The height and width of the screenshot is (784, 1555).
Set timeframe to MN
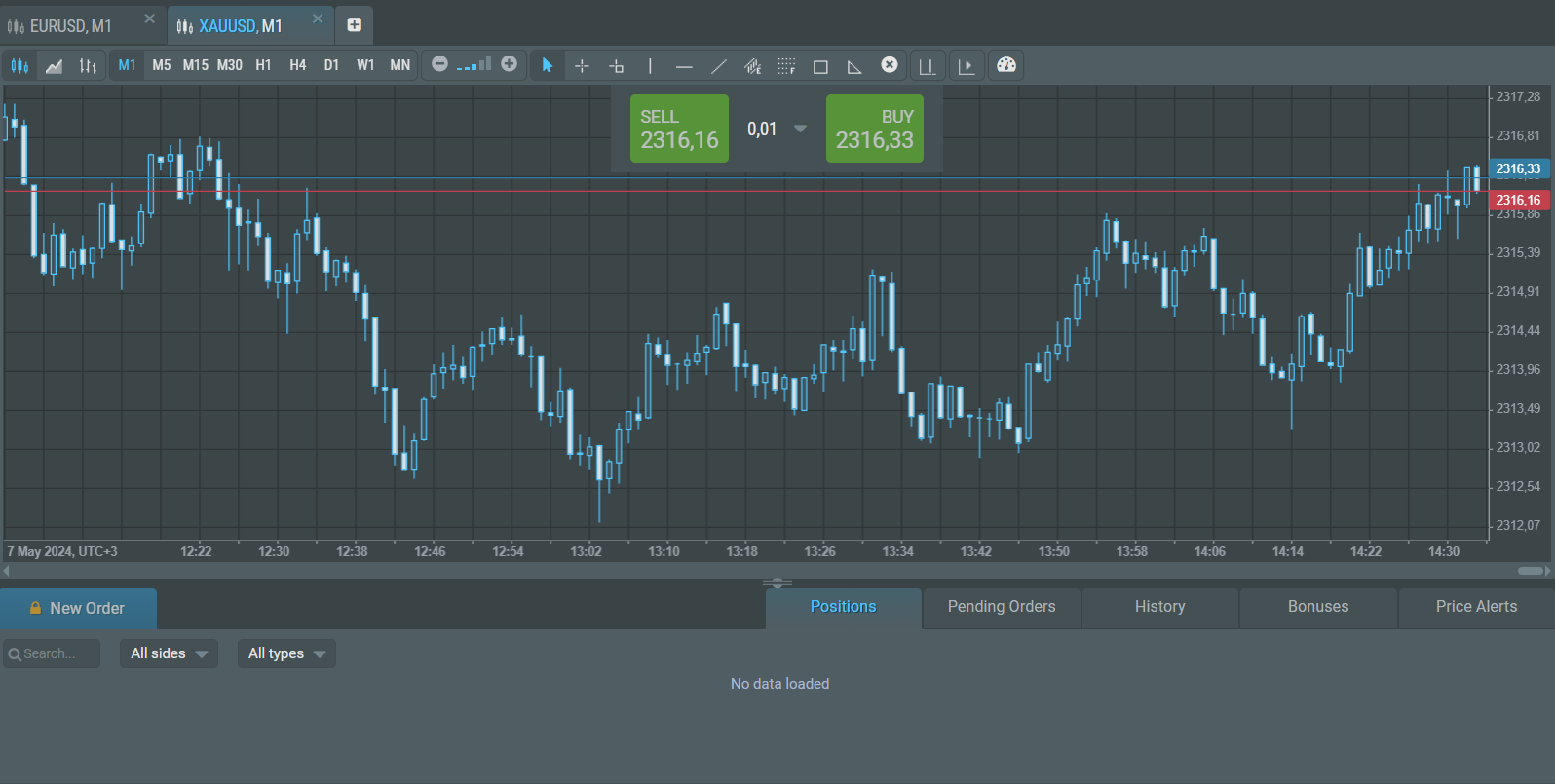click(x=399, y=65)
